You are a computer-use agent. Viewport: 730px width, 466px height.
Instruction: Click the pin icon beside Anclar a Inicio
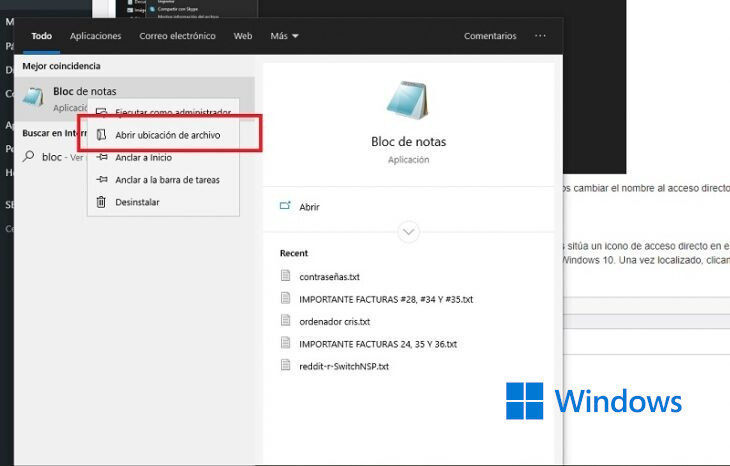click(102, 157)
